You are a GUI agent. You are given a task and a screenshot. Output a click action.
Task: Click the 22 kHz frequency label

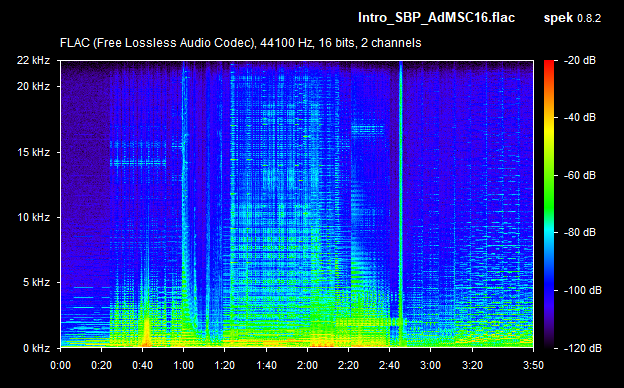pos(33,60)
